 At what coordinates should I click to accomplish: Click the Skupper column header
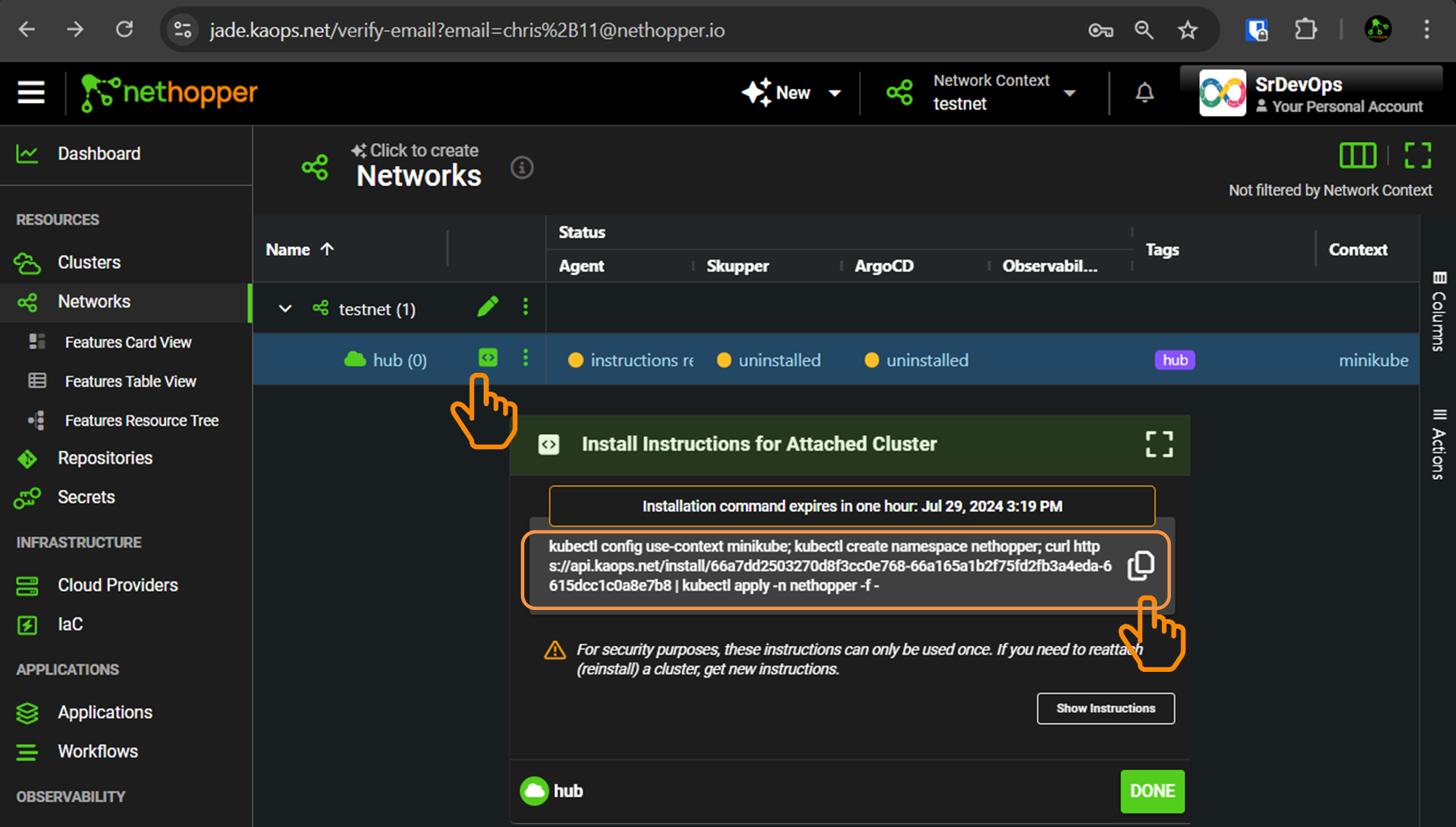tap(738, 266)
